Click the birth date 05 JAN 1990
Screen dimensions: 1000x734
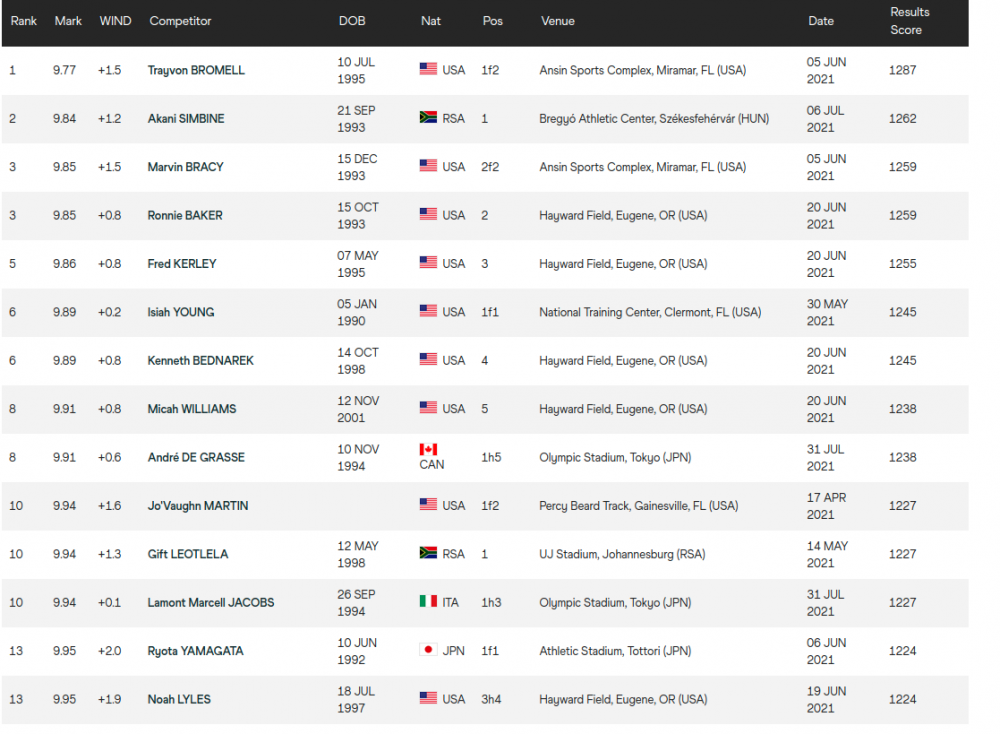(357, 312)
